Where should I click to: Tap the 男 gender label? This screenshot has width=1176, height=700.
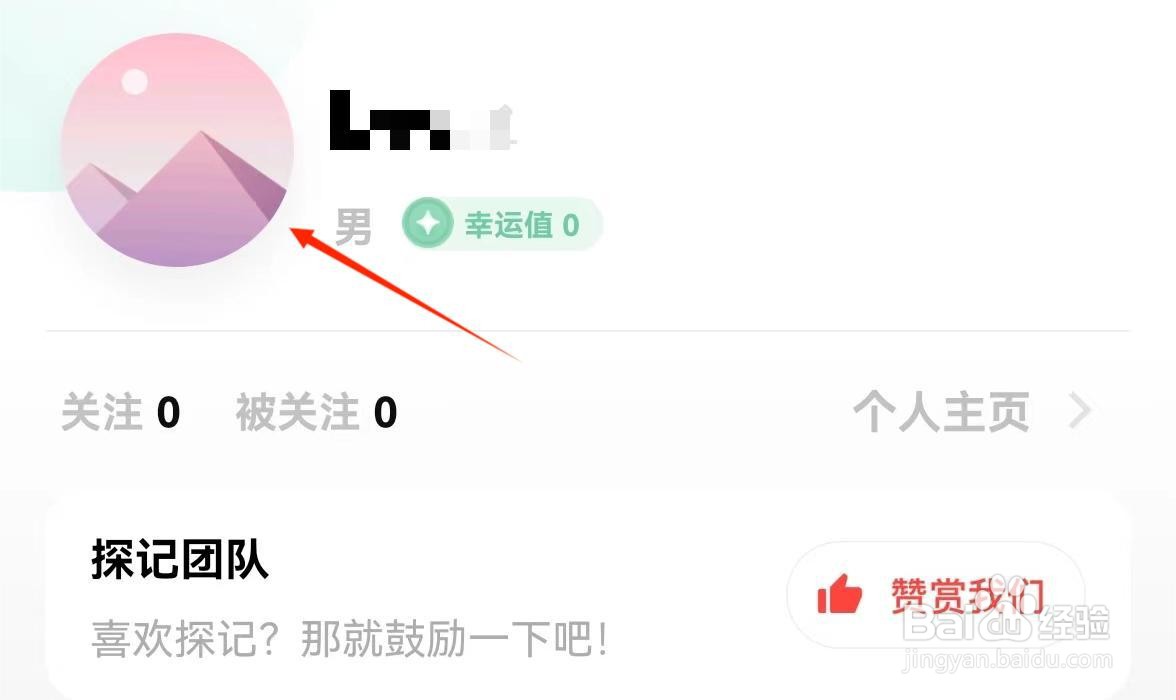[x=353, y=227]
